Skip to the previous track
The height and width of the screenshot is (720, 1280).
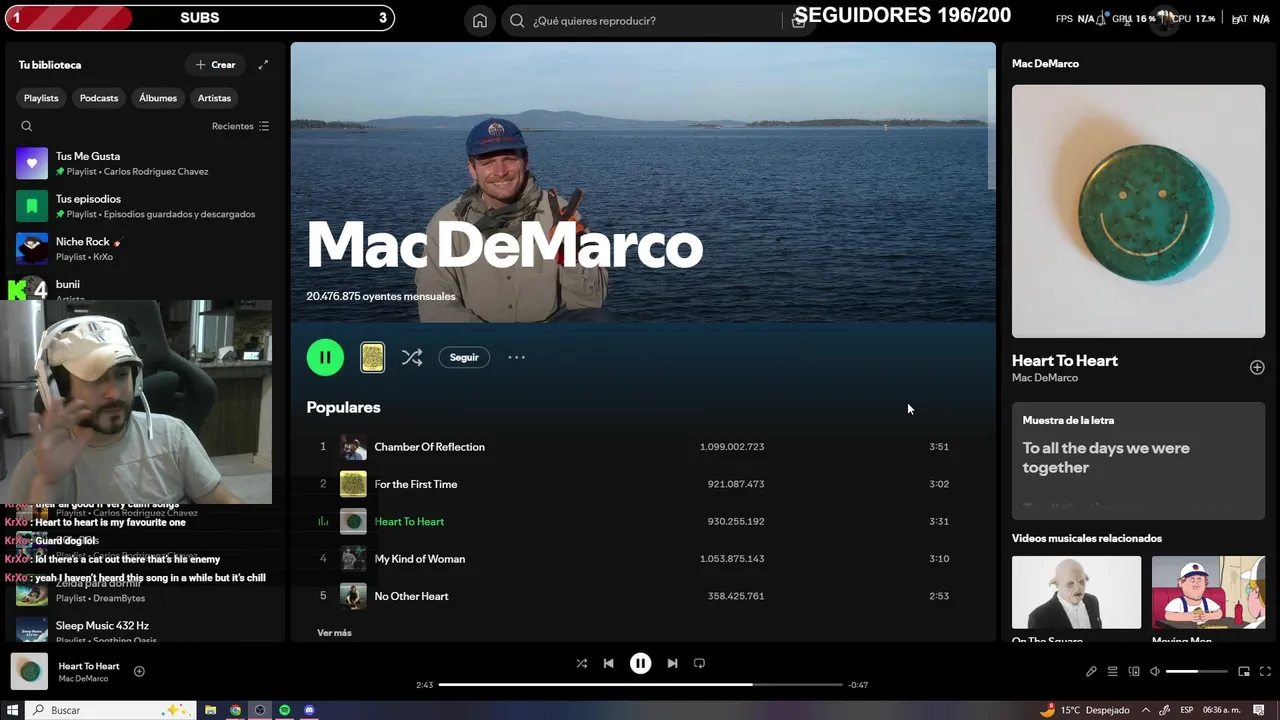point(608,663)
